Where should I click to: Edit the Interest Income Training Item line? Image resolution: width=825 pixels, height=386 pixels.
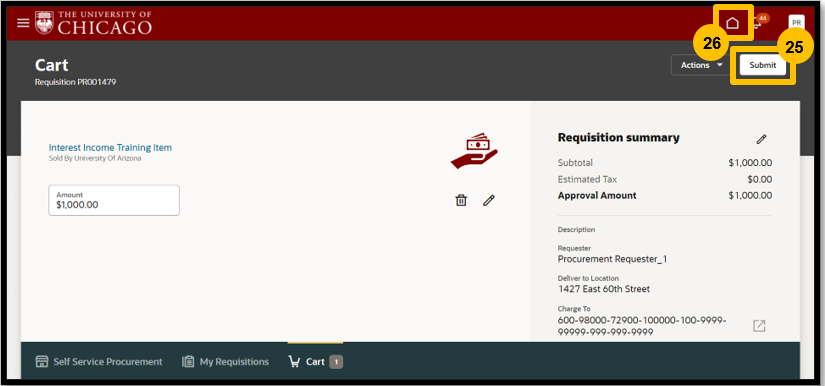coord(489,200)
